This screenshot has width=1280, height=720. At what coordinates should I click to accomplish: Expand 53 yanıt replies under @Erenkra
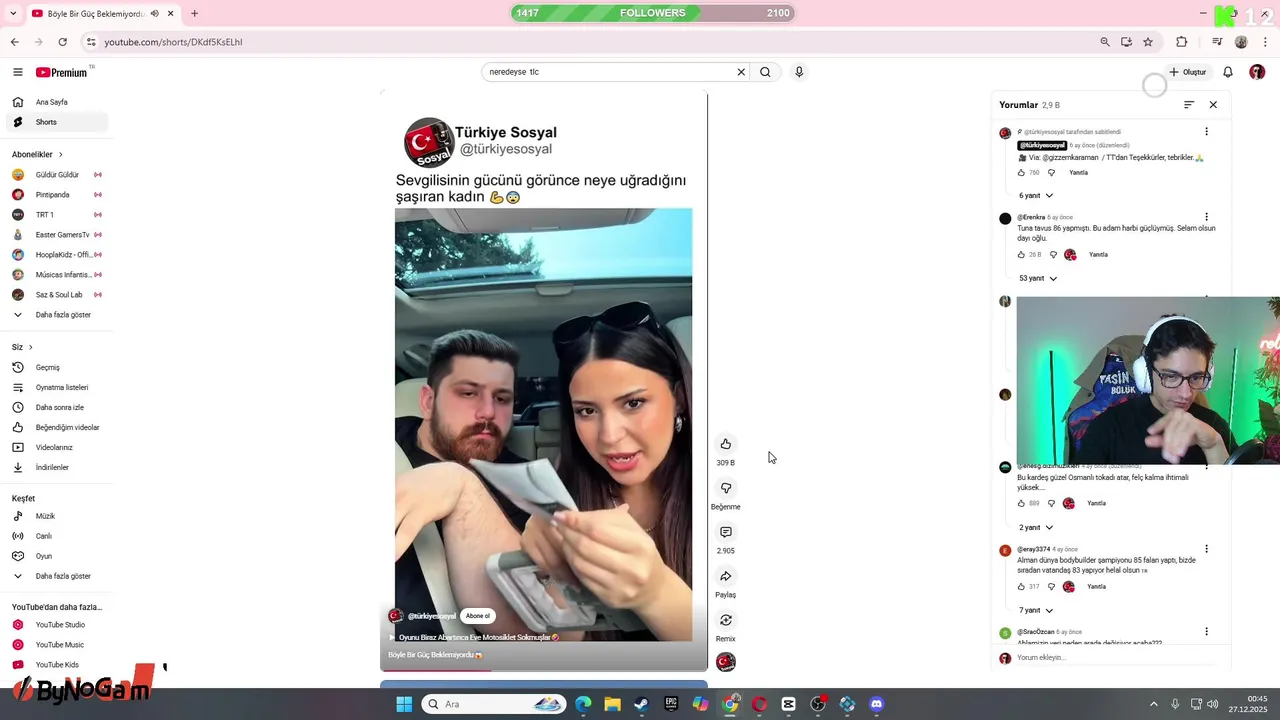1038,279
